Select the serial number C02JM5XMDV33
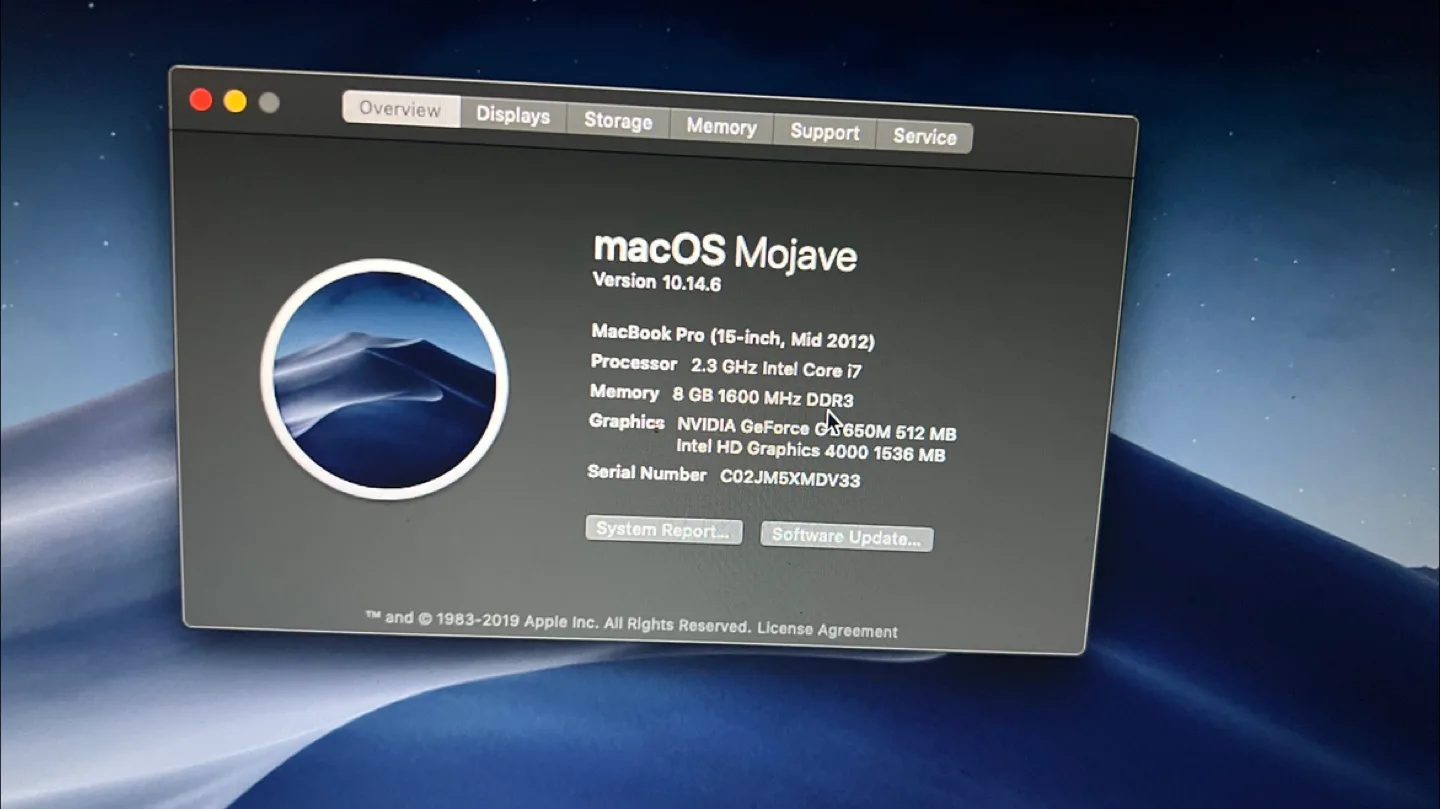The width and height of the screenshot is (1440, 809). (x=790, y=478)
